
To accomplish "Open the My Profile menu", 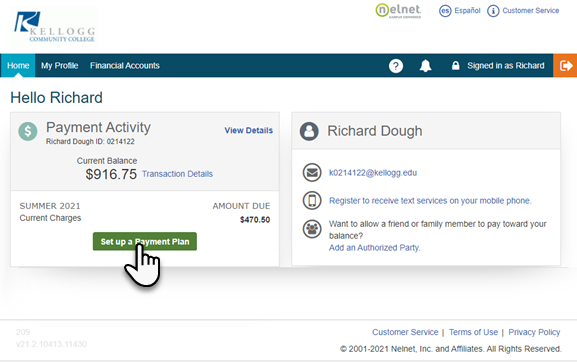I will click(60, 66).
